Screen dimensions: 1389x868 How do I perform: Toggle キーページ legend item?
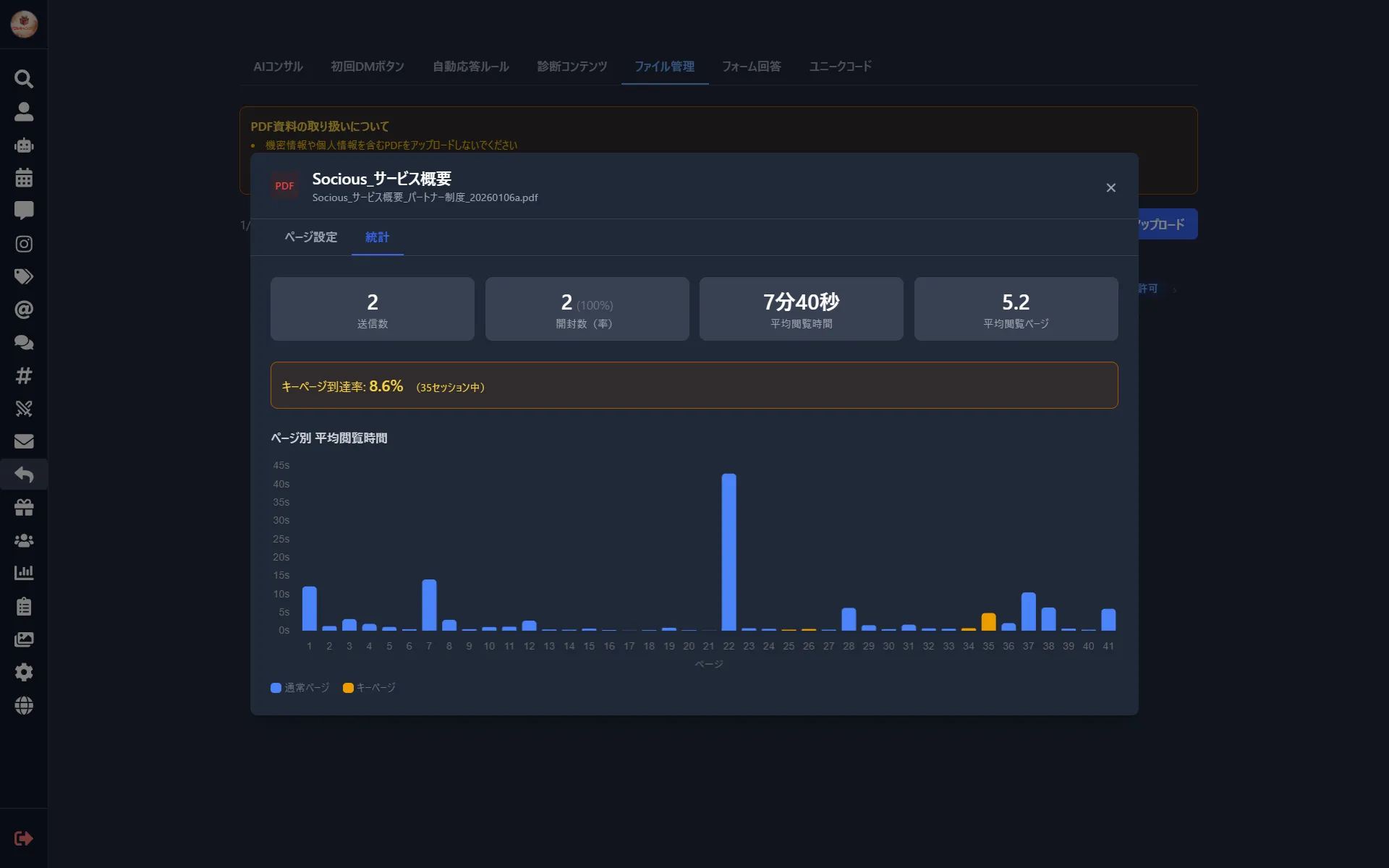click(x=370, y=688)
